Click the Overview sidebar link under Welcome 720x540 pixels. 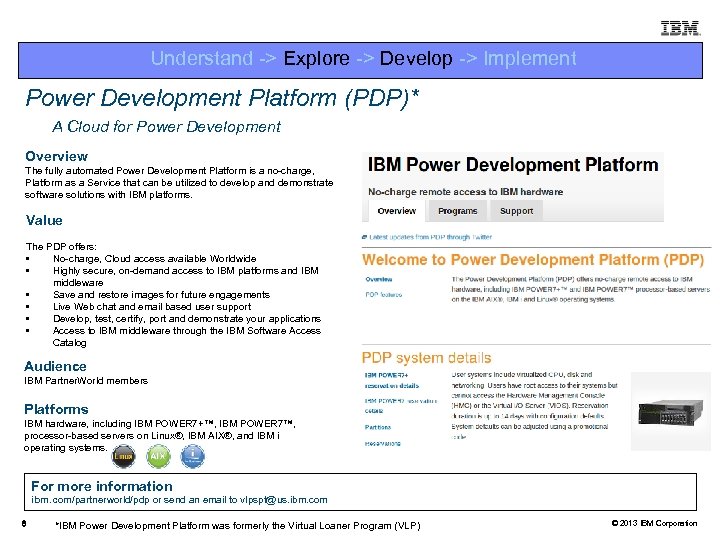tap(379, 279)
